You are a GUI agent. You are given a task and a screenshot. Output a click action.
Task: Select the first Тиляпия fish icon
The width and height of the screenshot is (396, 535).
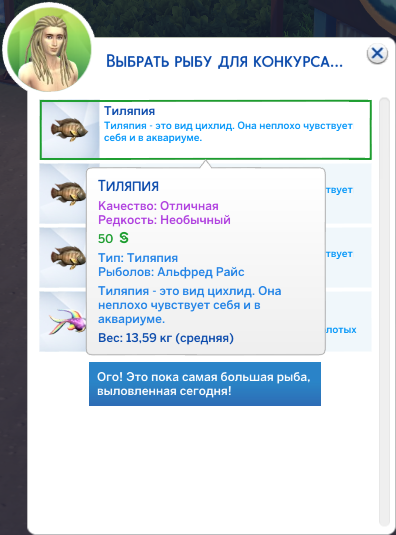(x=70, y=130)
